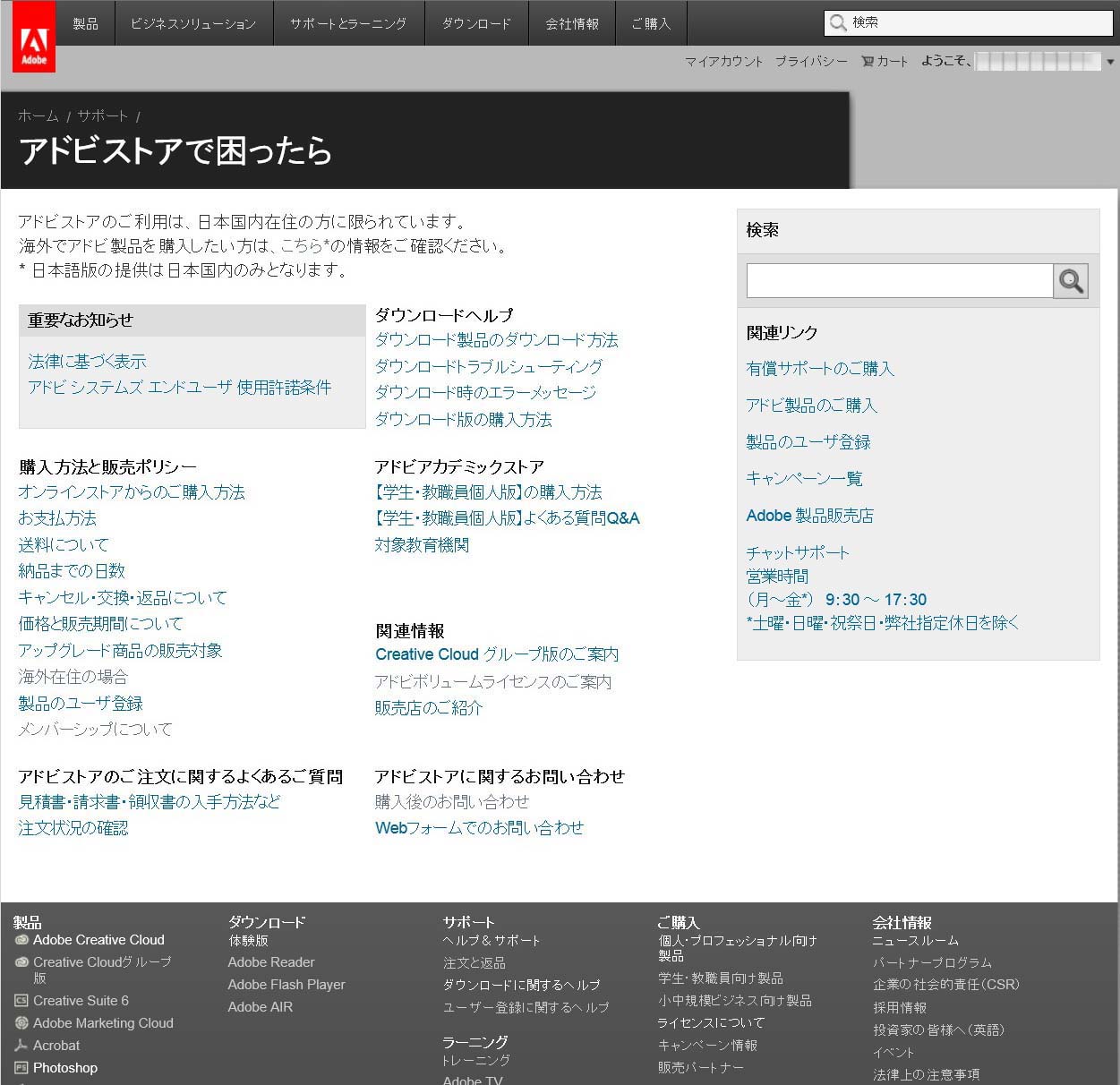
Task: Open the サポートとラーニング menu
Action: coord(348,23)
